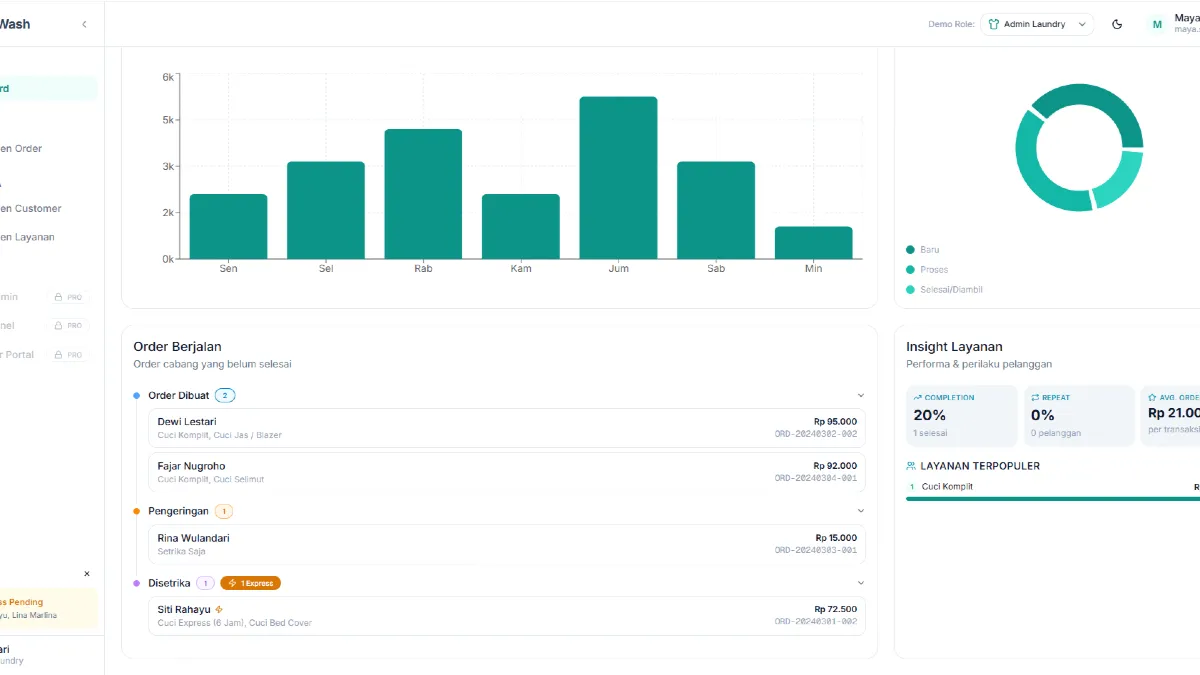This screenshot has width=1200, height=675.
Task: Click the Proses legend color dot
Action: (910, 270)
